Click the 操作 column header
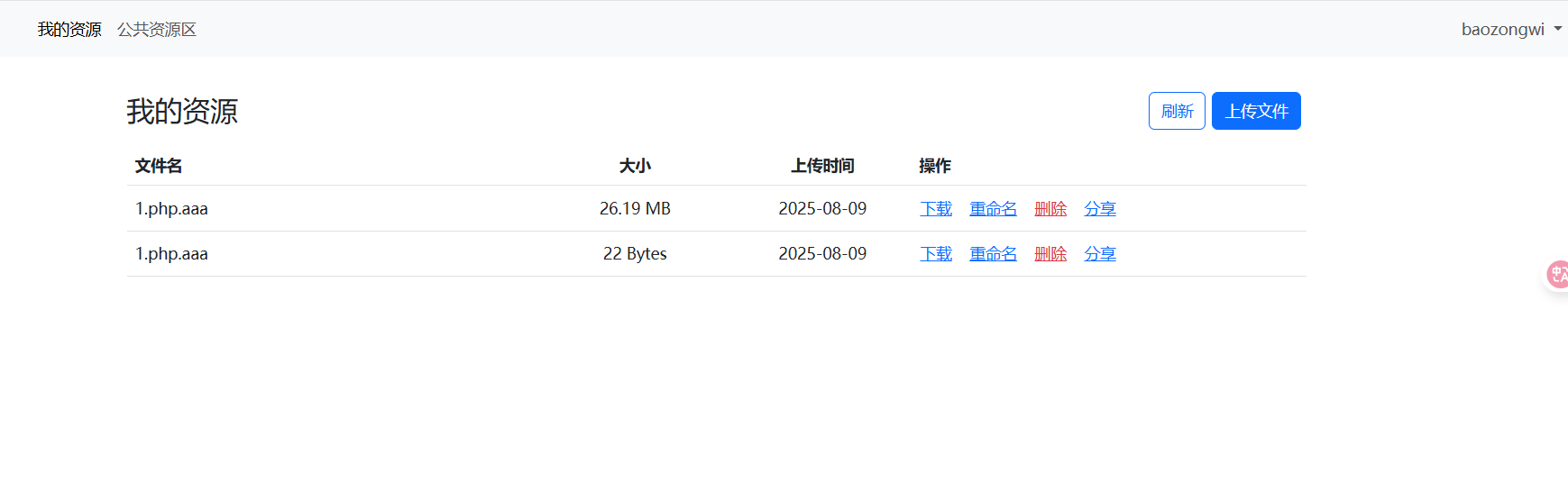1568x492 pixels. pos(935,166)
